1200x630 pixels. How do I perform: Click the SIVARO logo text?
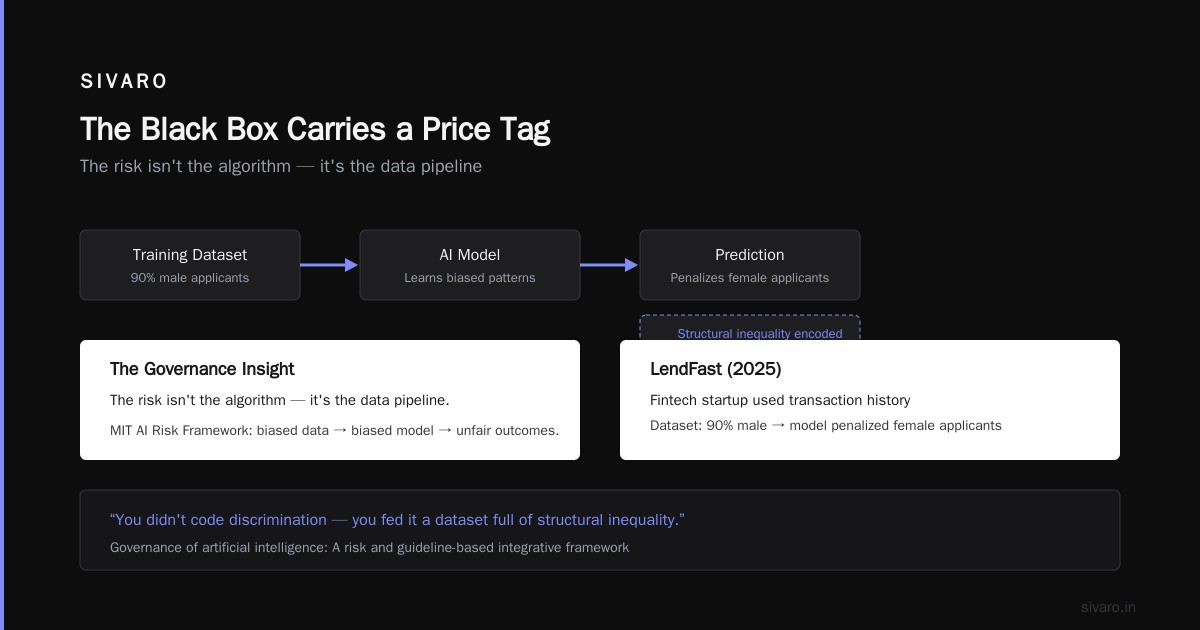[124, 82]
